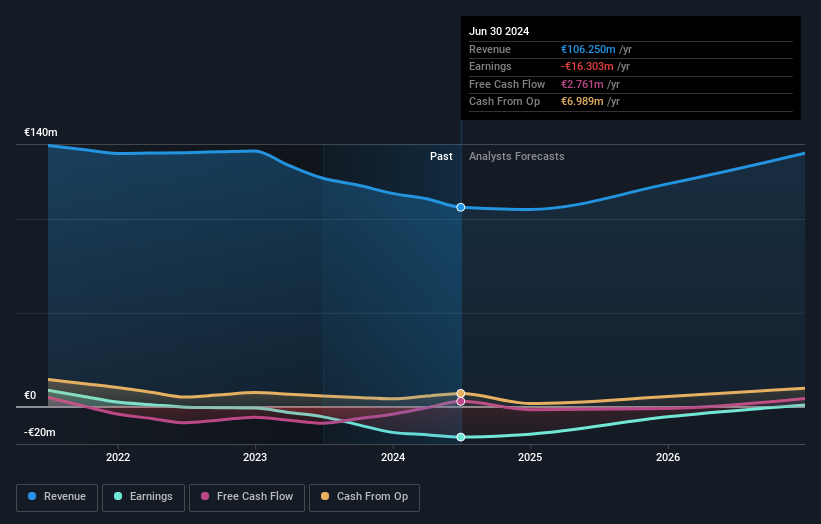Viewport: 821px width, 524px height.
Task: Select the Revenue data point marker
Action: click(x=461, y=207)
